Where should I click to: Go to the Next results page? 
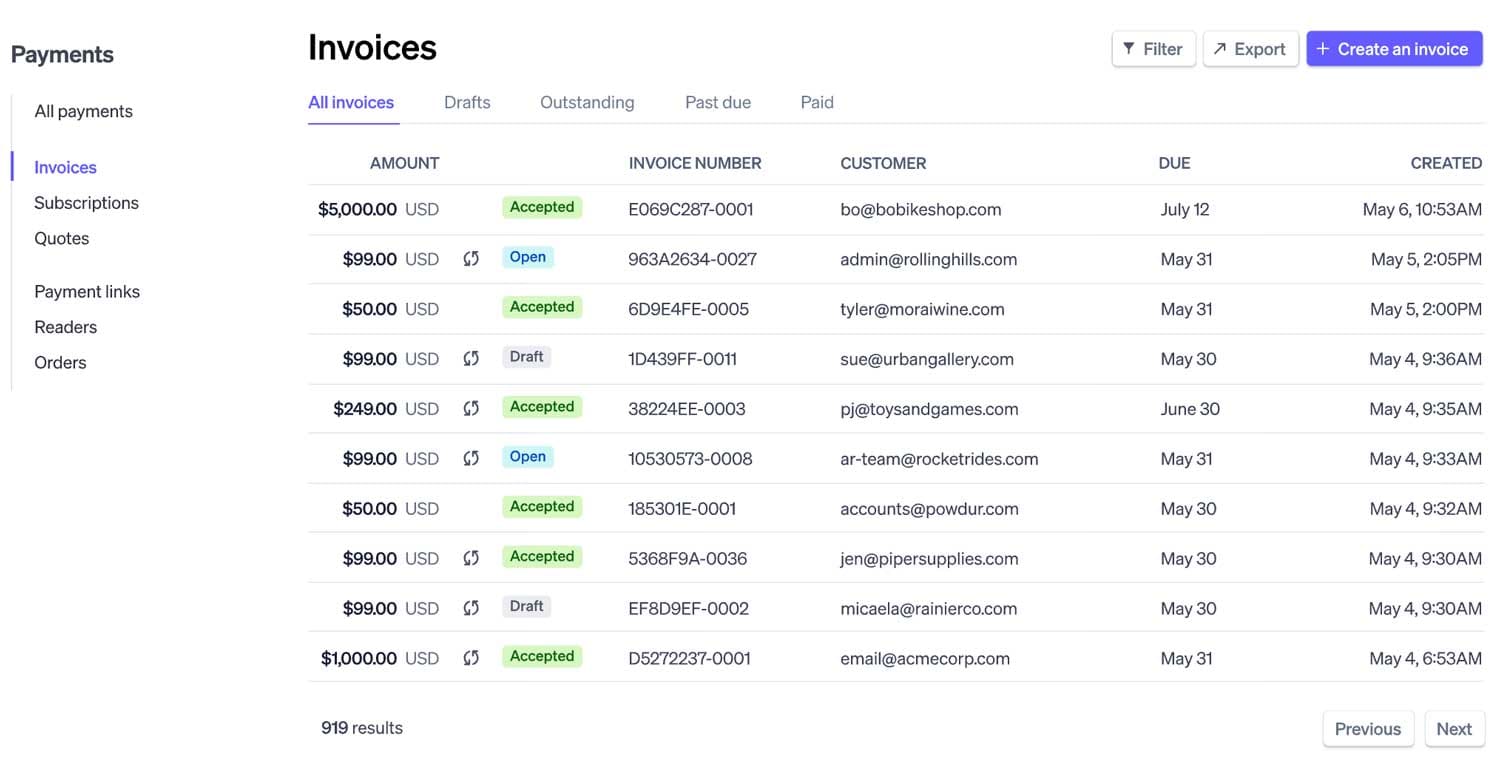point(1453,729)
